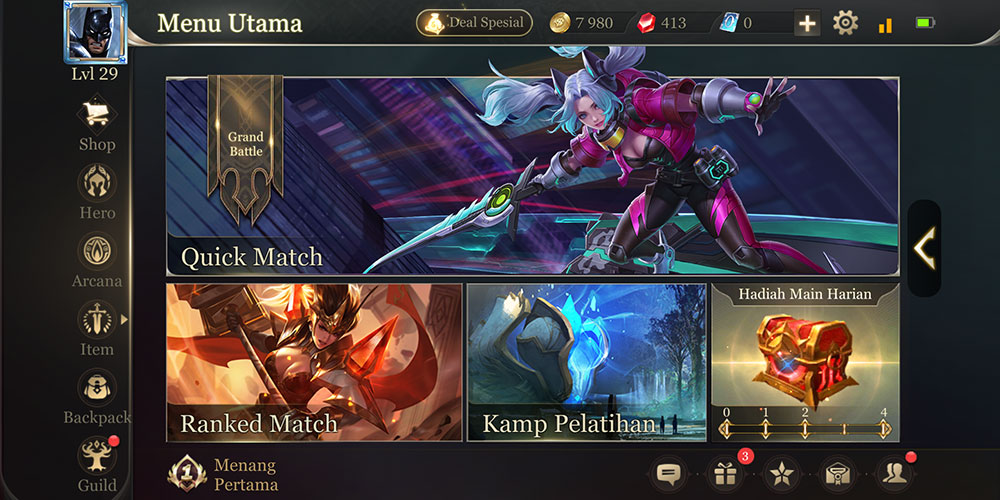Screen dimensions: 1000x500
Task: Open the settings gear icon
Action: (x=845, y=24)
